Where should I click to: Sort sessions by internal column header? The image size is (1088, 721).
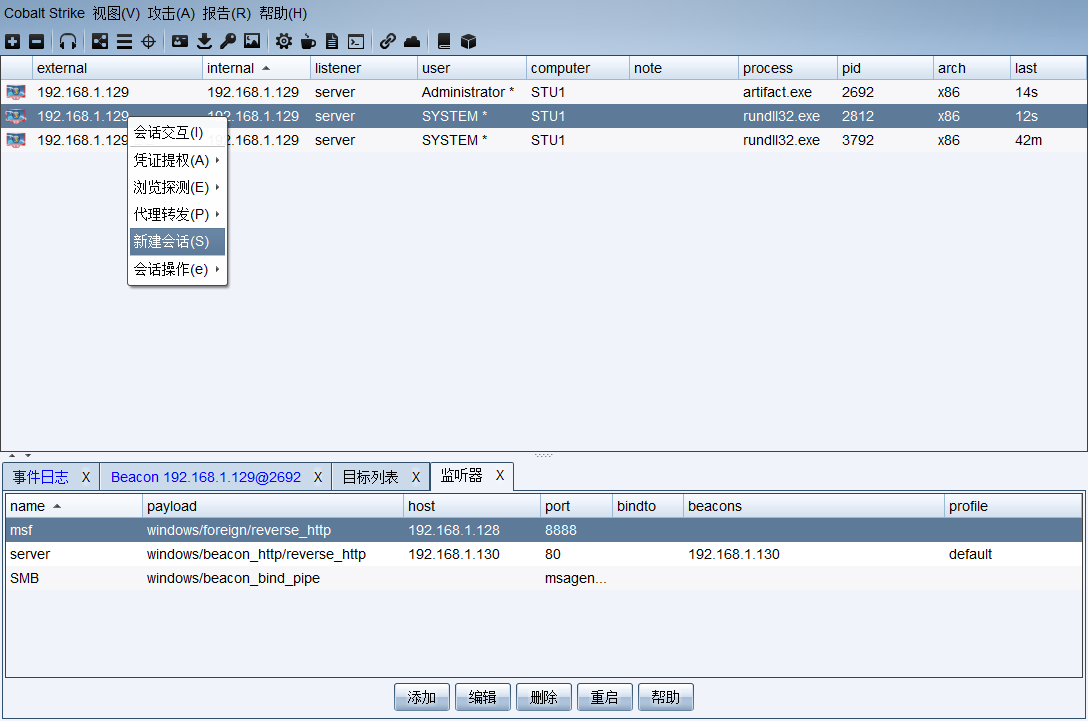pos(256,68)
